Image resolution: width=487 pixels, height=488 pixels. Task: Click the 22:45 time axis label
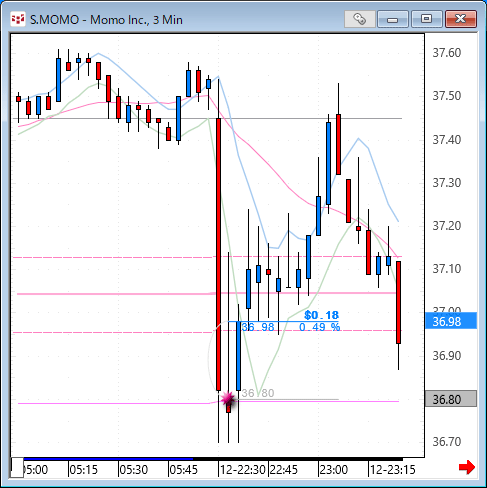(283, 470)
